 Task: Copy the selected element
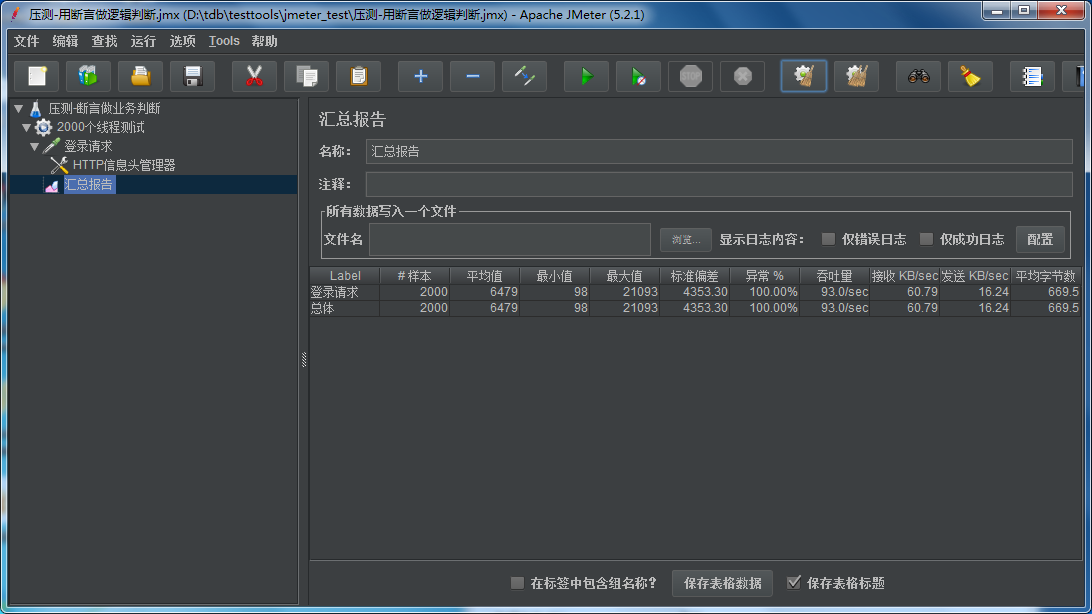click(x=306, y=76)
